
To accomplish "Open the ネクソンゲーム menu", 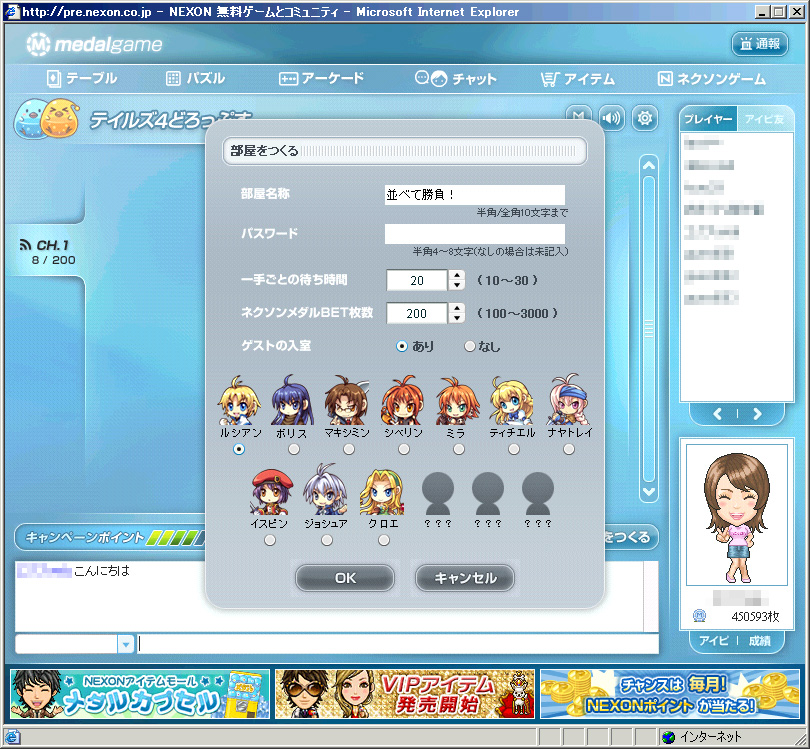I will pos(712,79).
